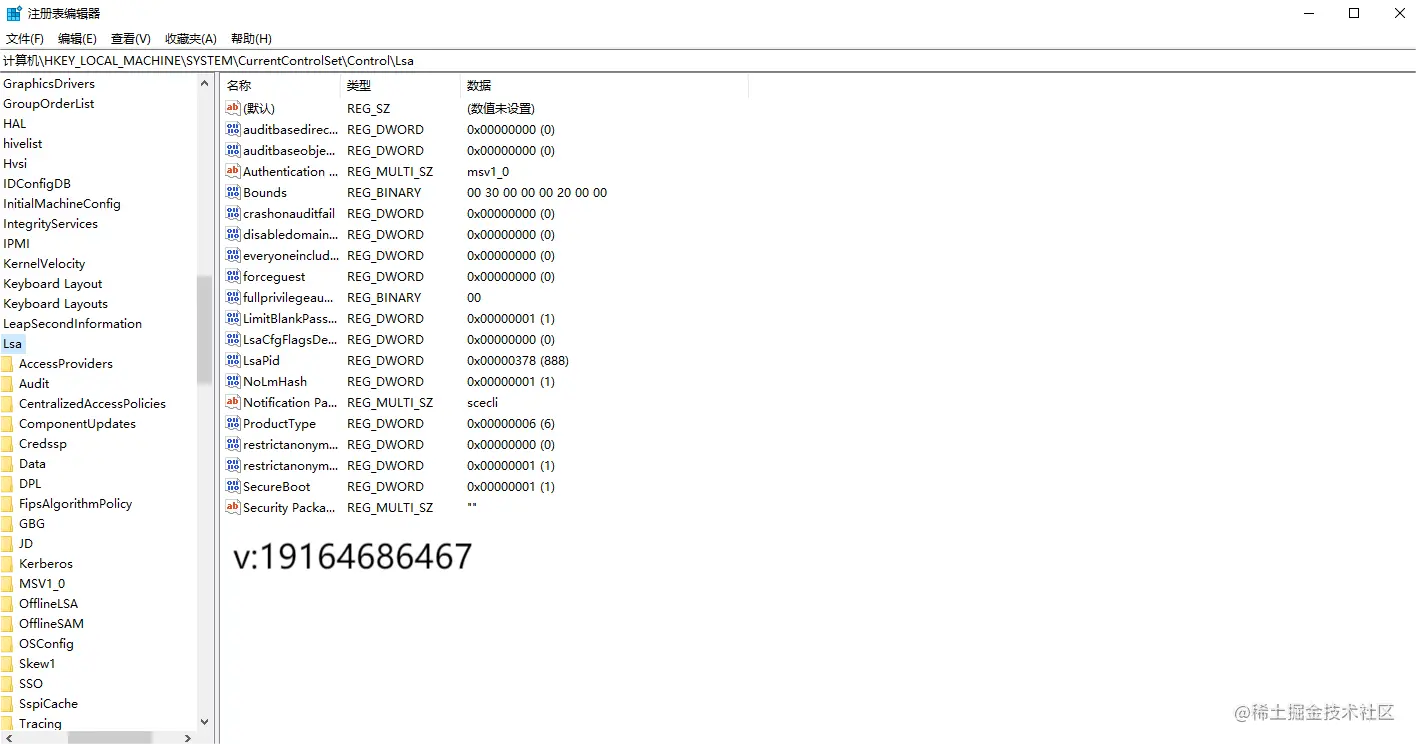Select the Tracing subkey
1416x744 pixels.
(x=40, y=724)
